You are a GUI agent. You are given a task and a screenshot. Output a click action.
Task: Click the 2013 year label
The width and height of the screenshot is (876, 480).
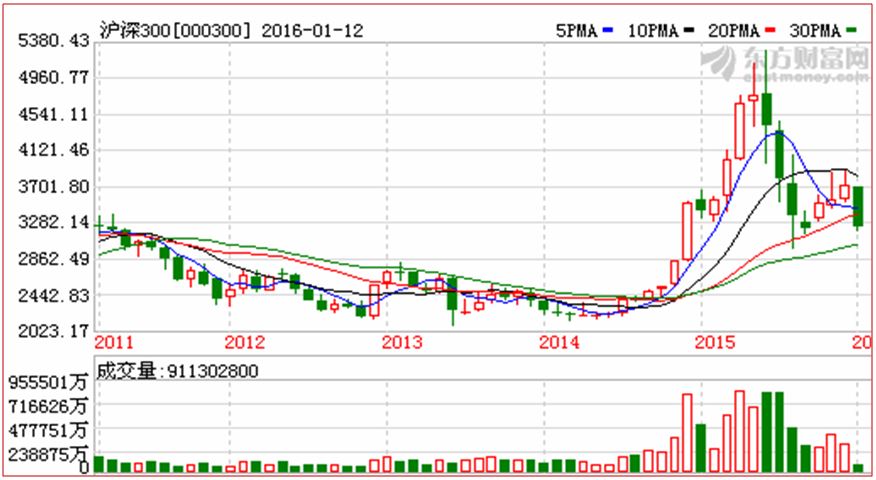click(x=402, y=342)
